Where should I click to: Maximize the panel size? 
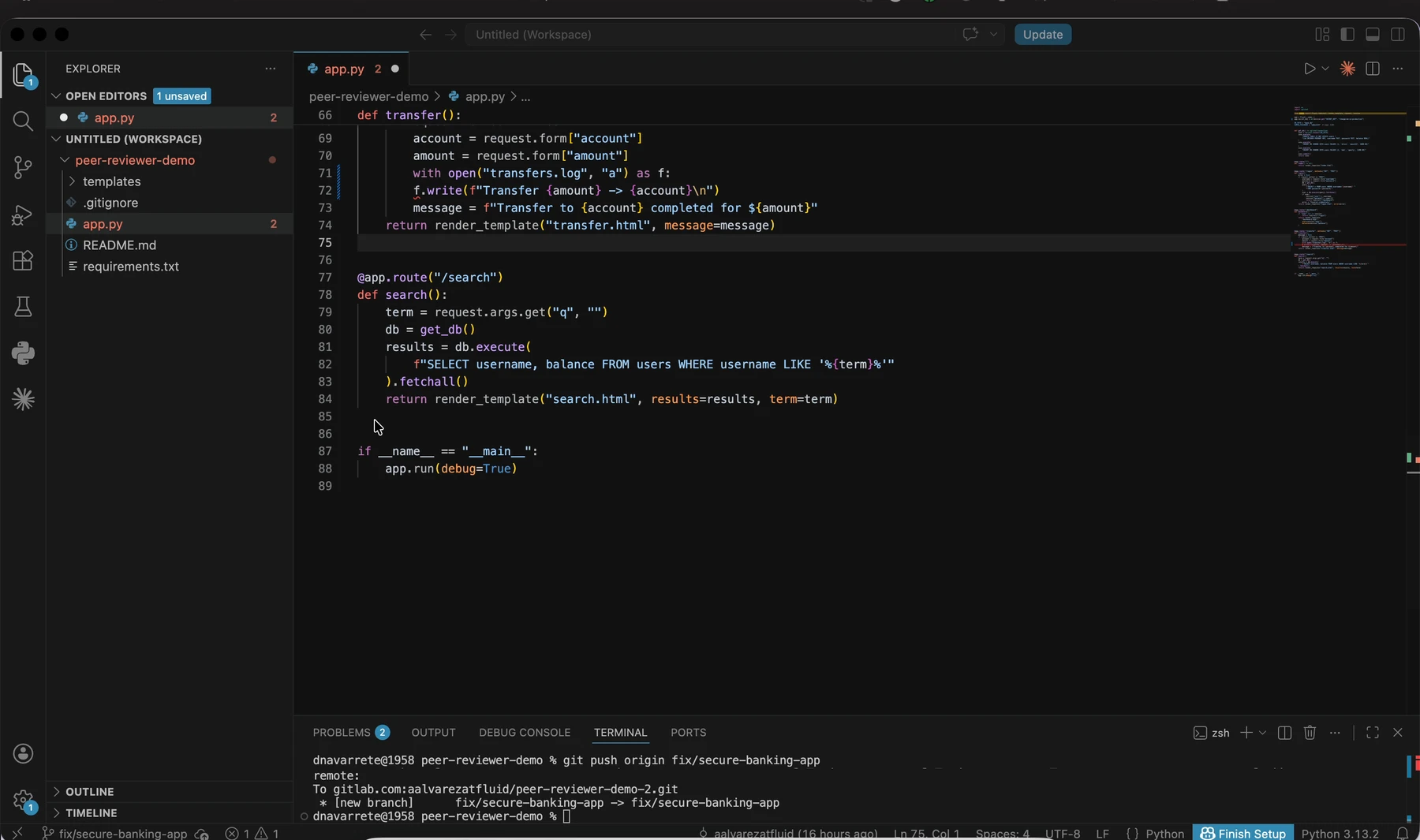1373,733
